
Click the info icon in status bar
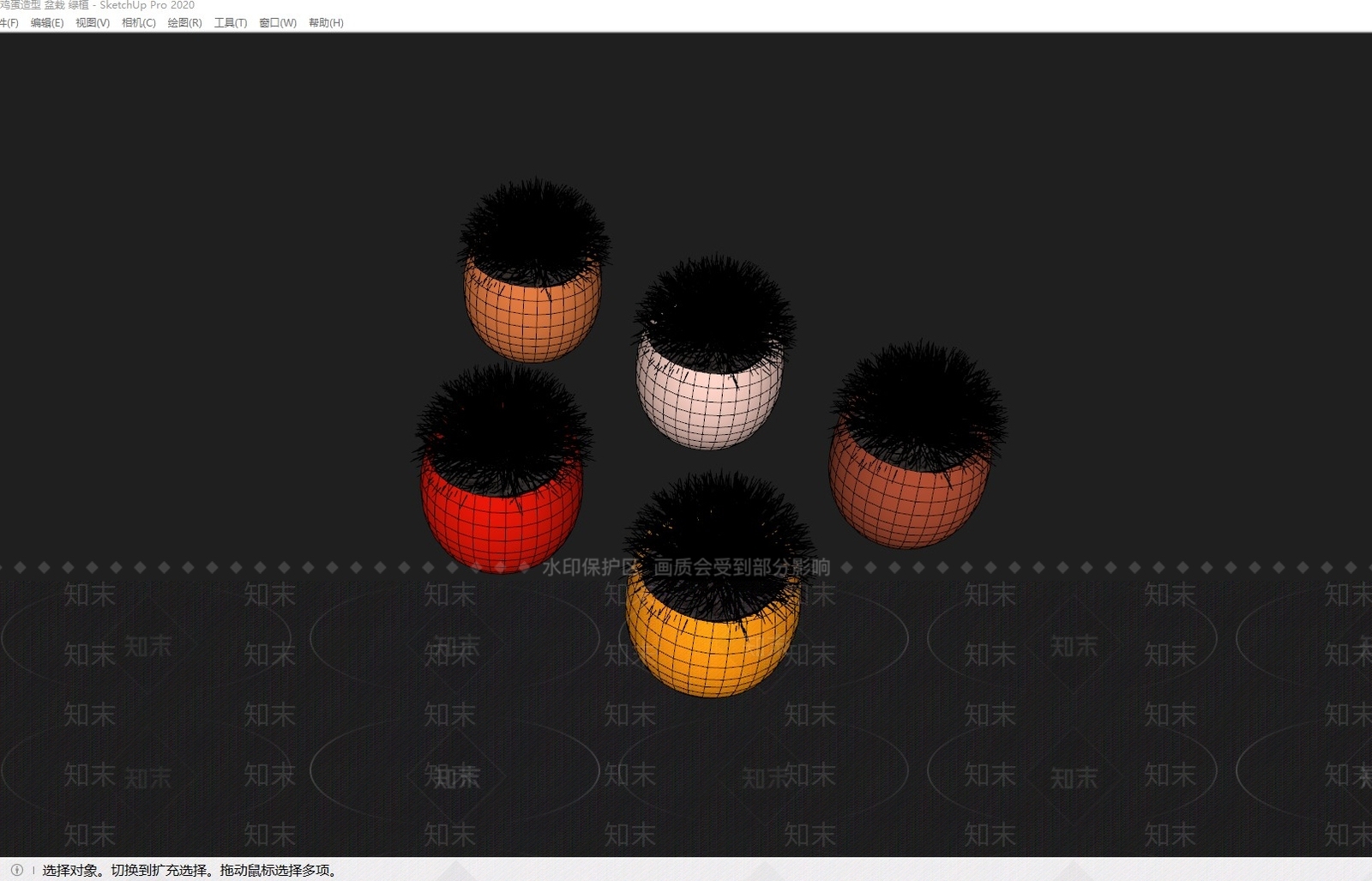(16, 870)
